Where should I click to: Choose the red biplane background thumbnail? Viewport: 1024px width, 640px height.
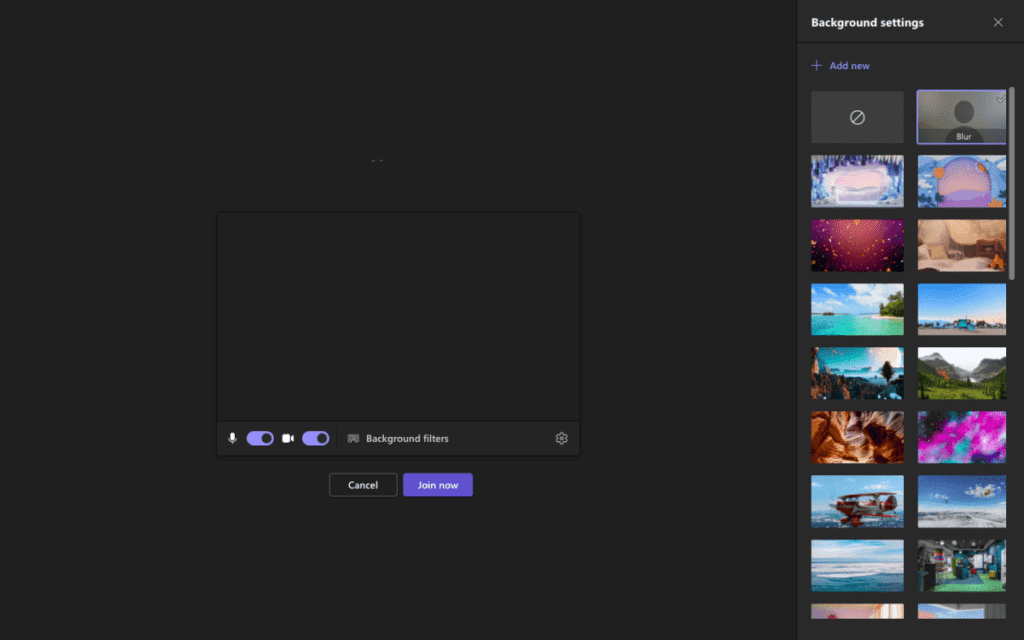tap(857, 501)
